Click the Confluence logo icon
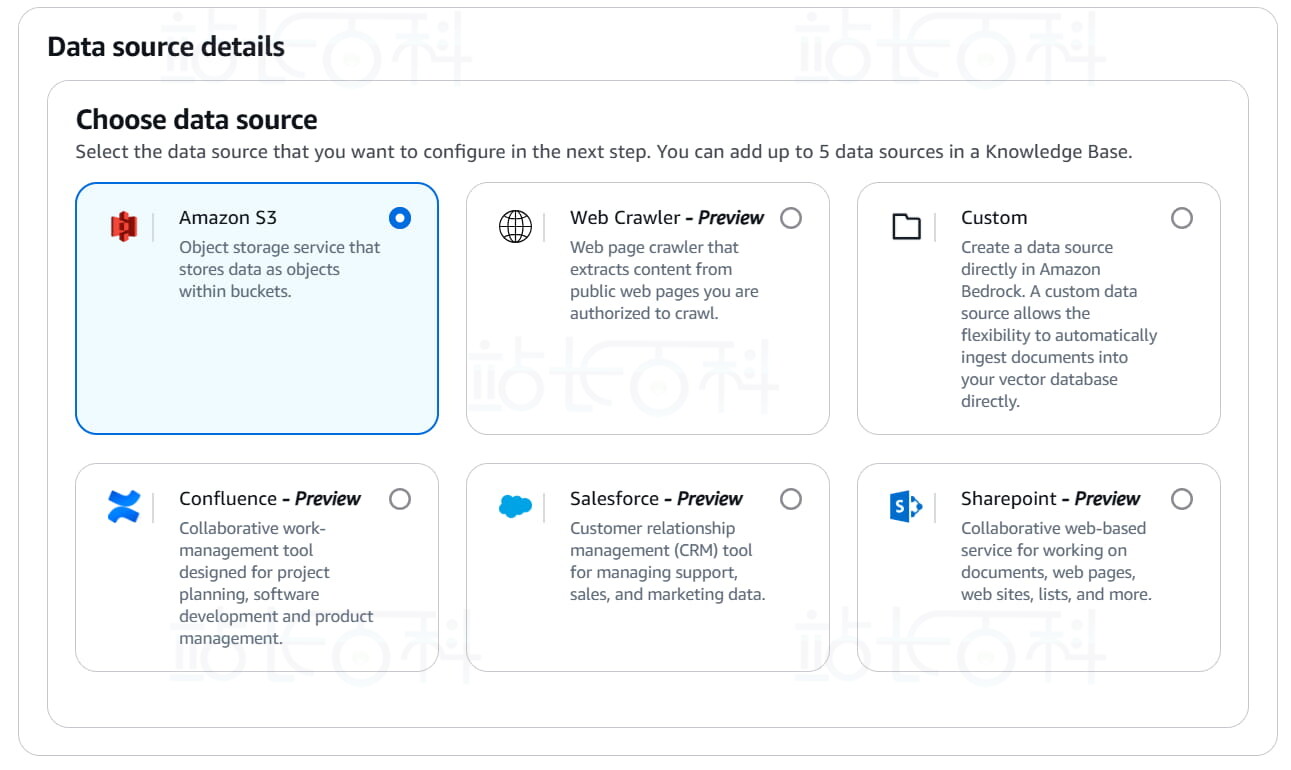The image size is (1291, 770). pyautogui.click(x=124, y=507)
